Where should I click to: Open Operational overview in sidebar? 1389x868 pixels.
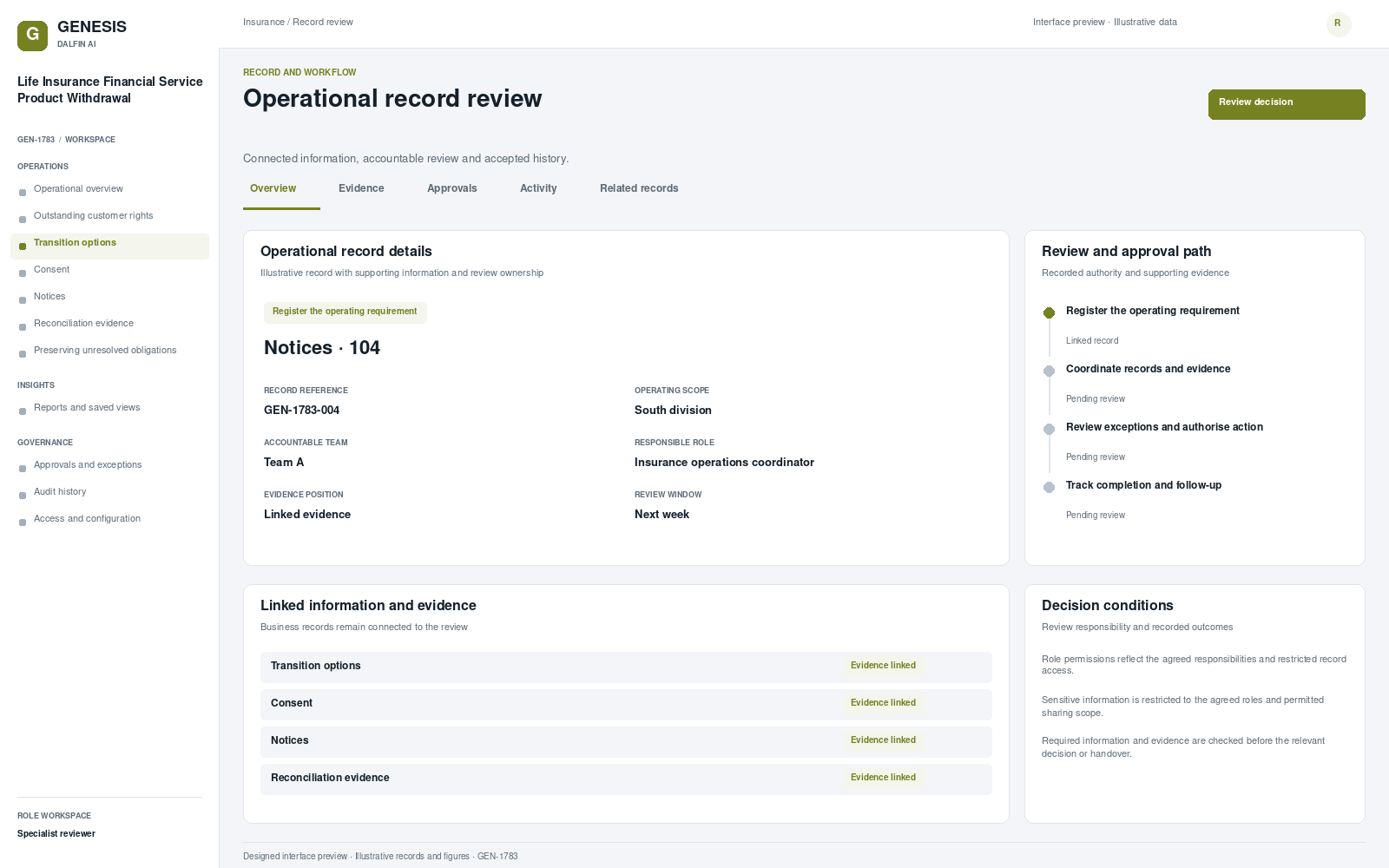[x=109, y=189]
